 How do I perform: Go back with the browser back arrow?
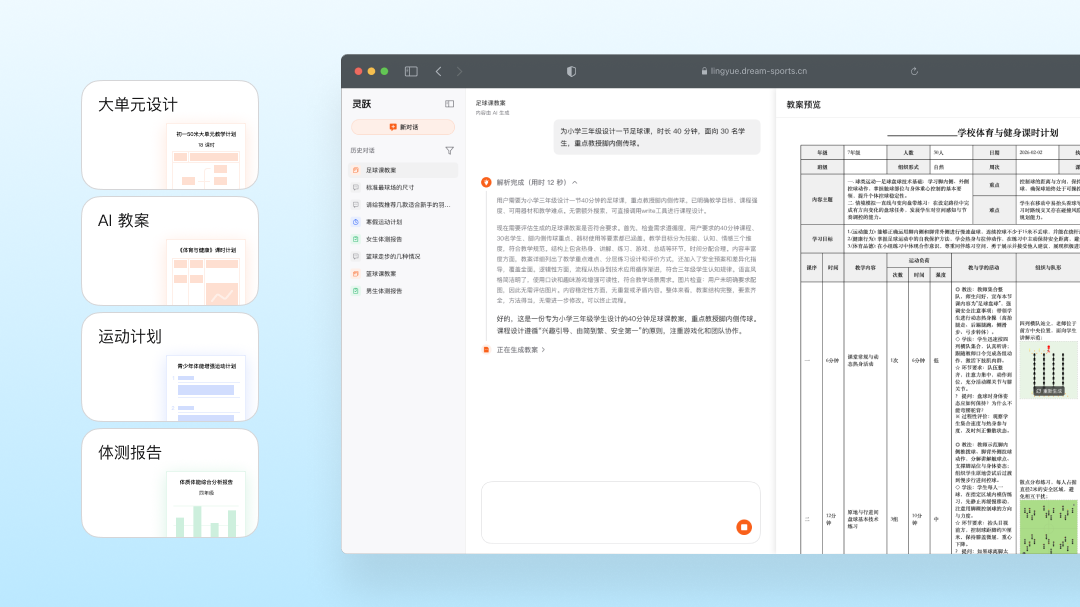pyautogui.click(x=439, y=71)
